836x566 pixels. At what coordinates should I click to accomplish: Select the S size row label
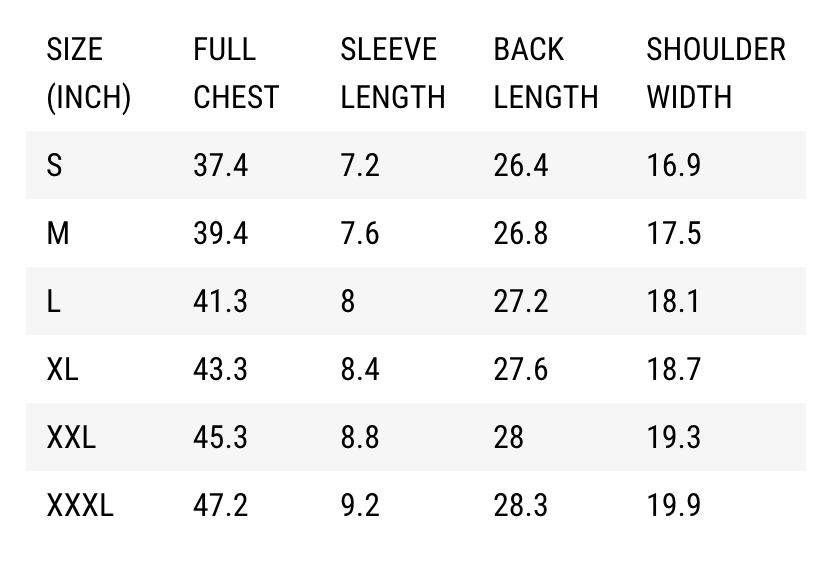point(55,165)
